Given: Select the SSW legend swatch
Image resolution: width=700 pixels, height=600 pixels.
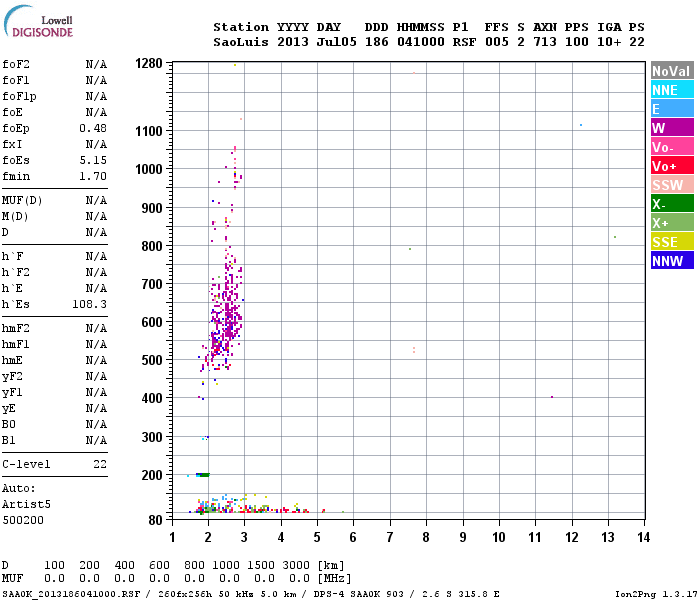Looking at the screenshot, I should pyautogui.click(x=672, y=184).
